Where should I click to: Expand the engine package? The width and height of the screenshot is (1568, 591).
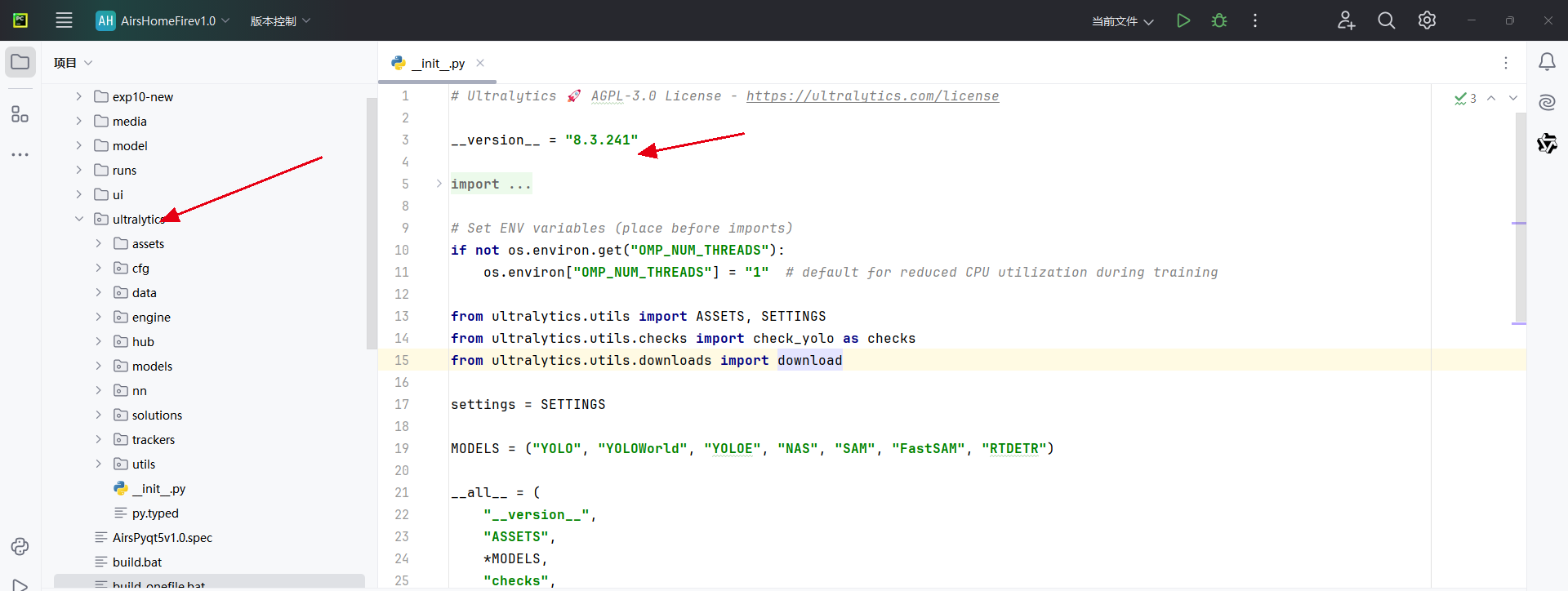pyautogui.click(x=98, y=317)
